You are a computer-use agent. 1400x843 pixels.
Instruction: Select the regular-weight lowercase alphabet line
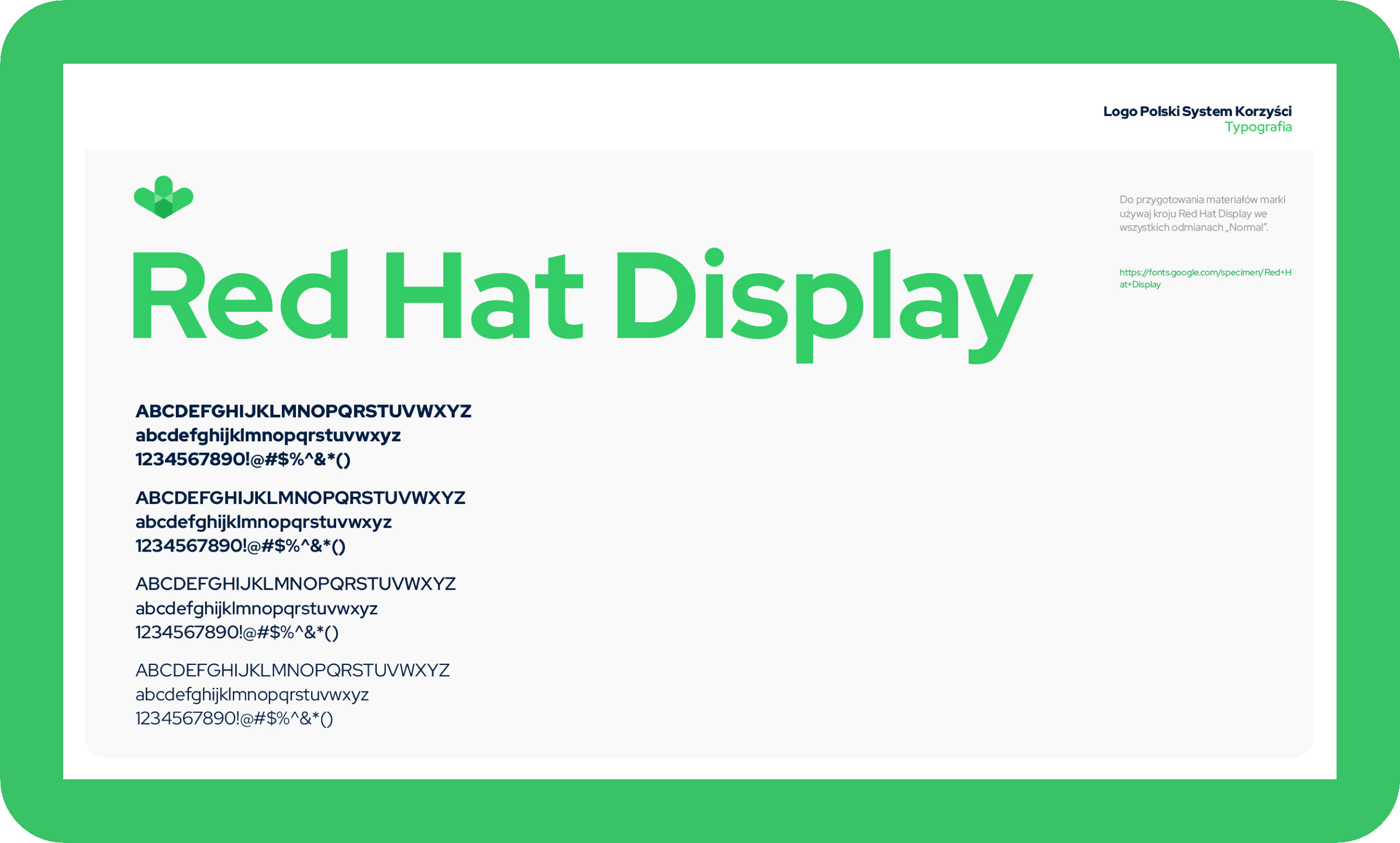[256, 608]
